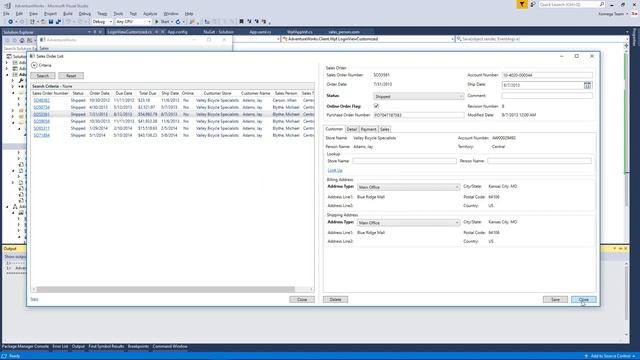640x360 pixels.
Task: Open the Debug configuration dropdown
Action: pyautogui.click(x=102, y=22)
